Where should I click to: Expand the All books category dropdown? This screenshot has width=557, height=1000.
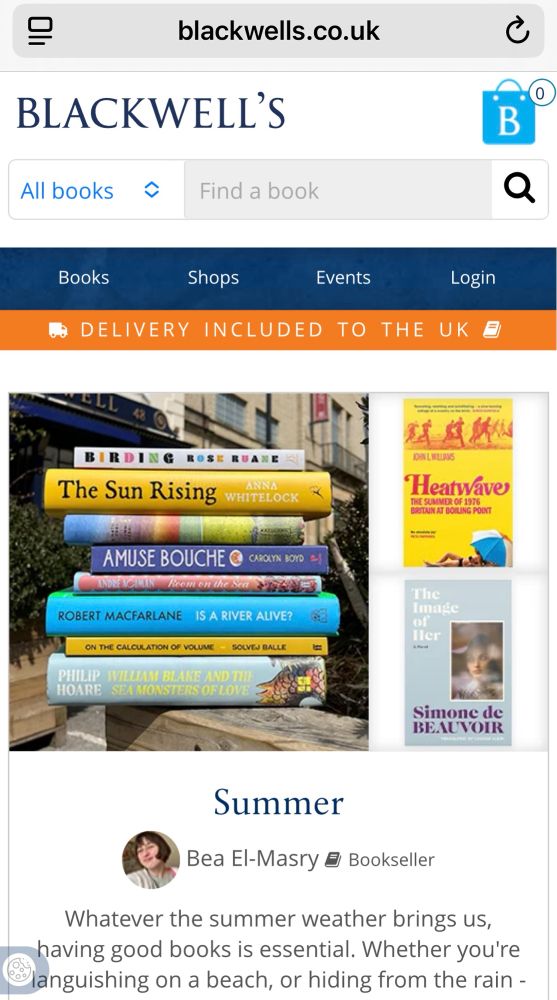coord(96,190)
